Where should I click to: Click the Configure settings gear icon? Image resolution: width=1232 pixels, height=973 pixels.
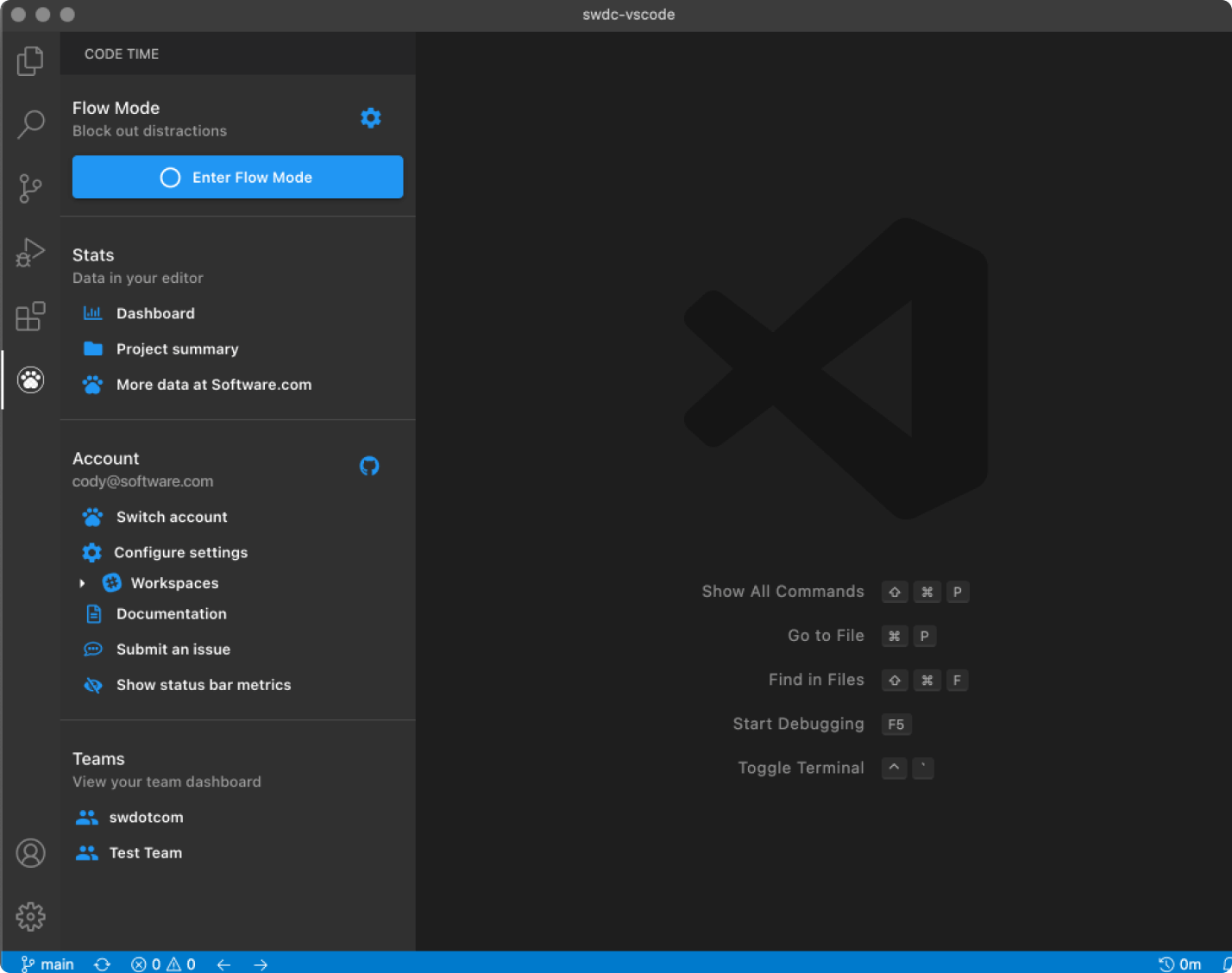pos(91,552)
